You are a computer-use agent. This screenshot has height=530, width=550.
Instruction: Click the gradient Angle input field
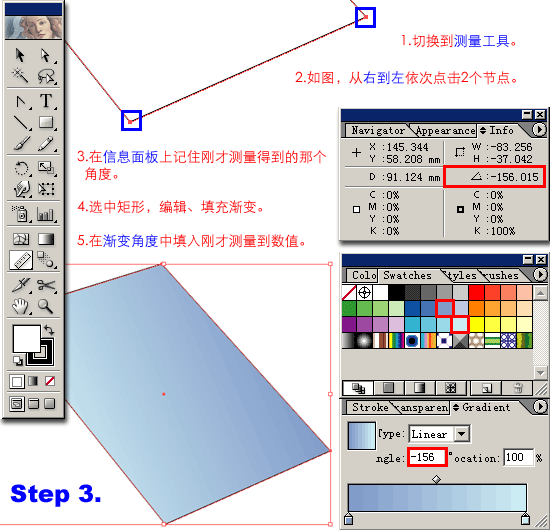tap(427, 457)
